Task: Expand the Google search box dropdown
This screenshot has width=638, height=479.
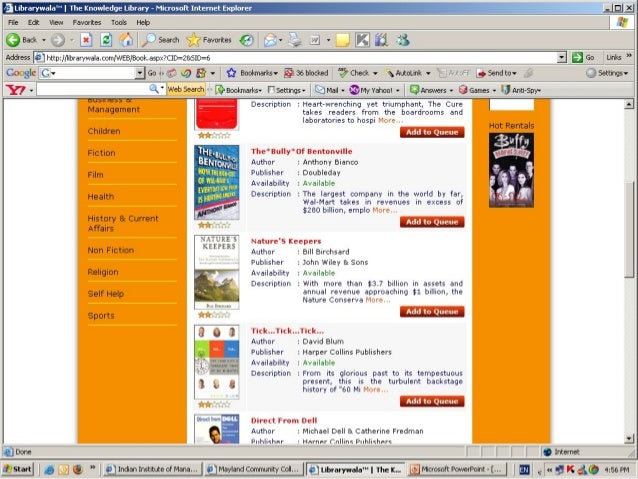Action: click(139, 73)
